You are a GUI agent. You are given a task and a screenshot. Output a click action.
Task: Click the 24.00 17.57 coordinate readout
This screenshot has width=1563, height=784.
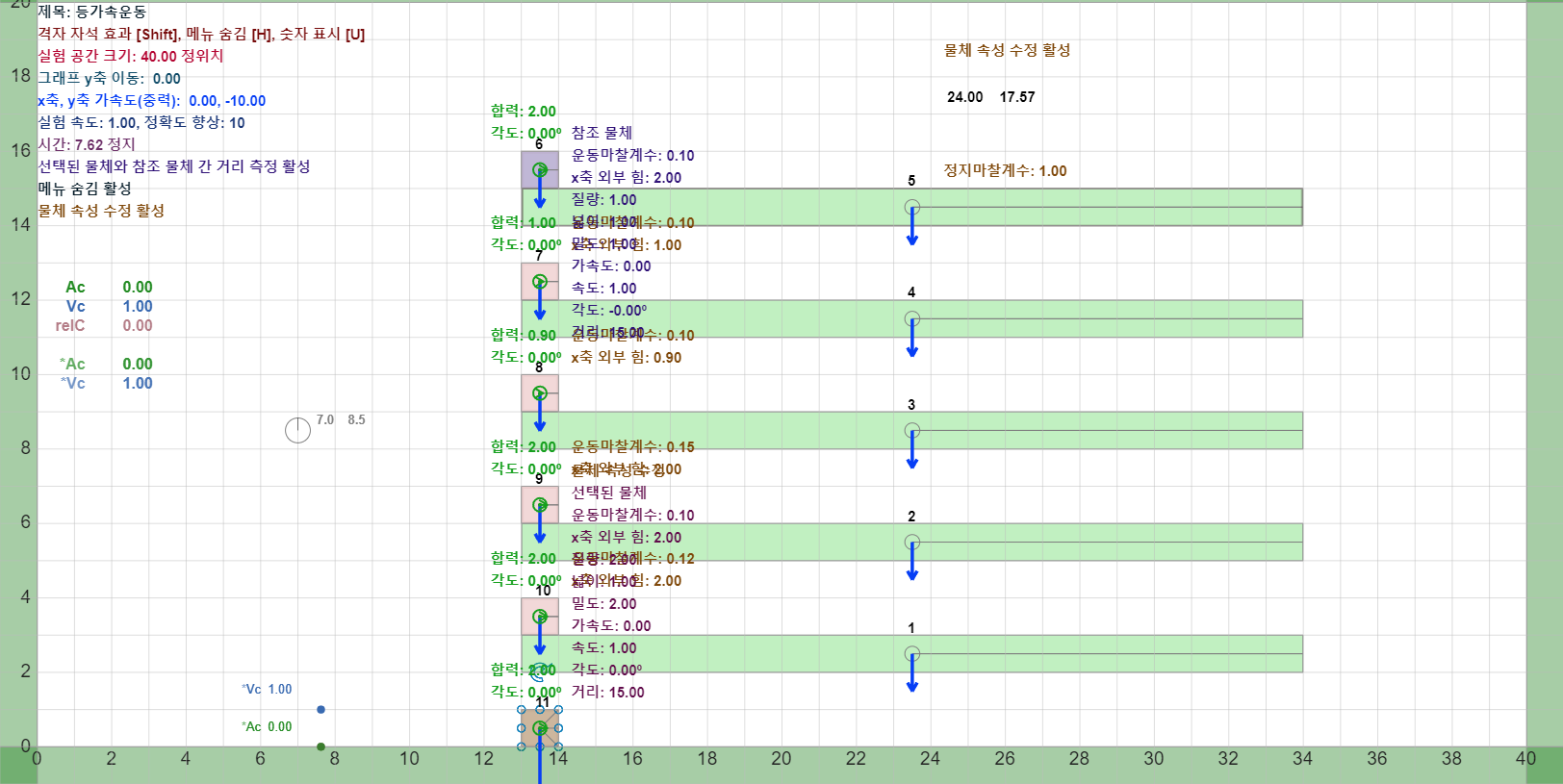pyautogui.click(x=991, y=97)
